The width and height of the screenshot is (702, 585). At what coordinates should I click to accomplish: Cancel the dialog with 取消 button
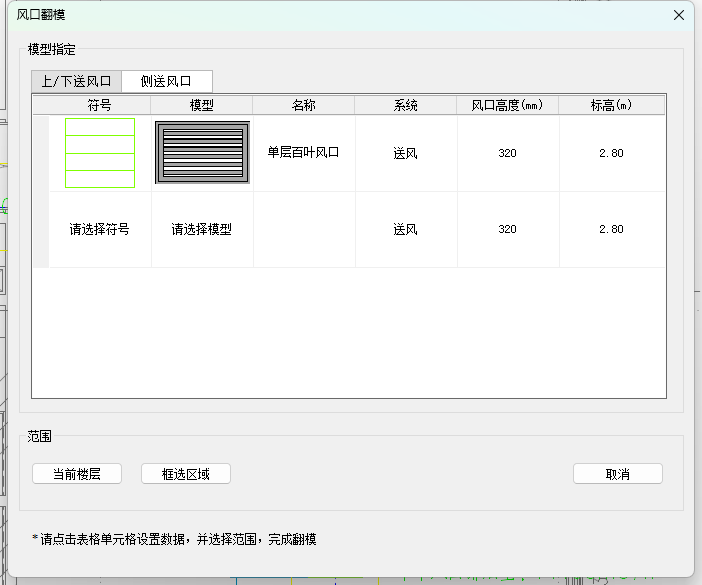[617, 474]
